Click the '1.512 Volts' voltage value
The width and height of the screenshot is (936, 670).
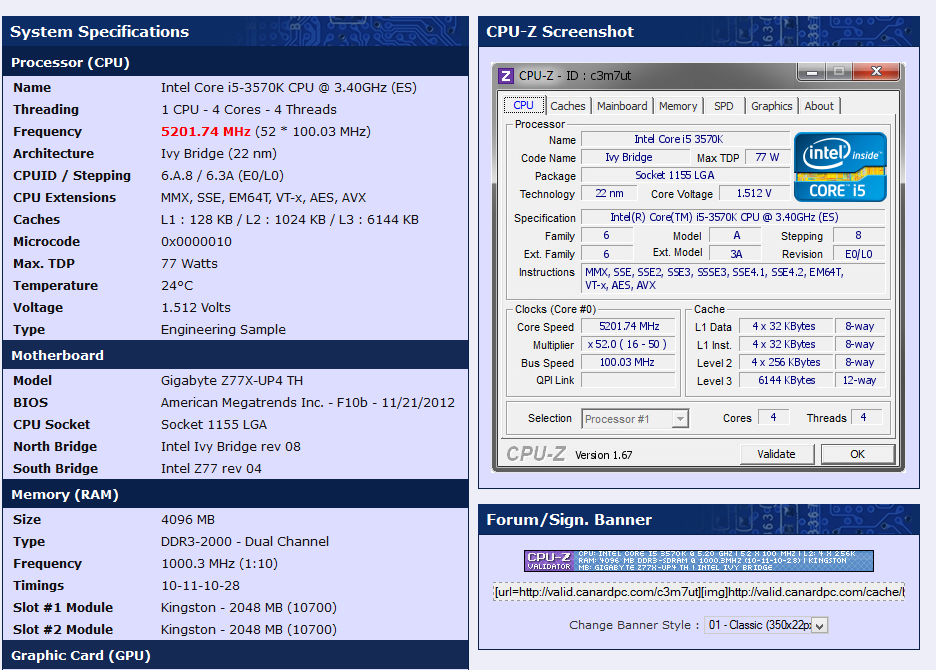pyautogui.click(x=196, y=308)
